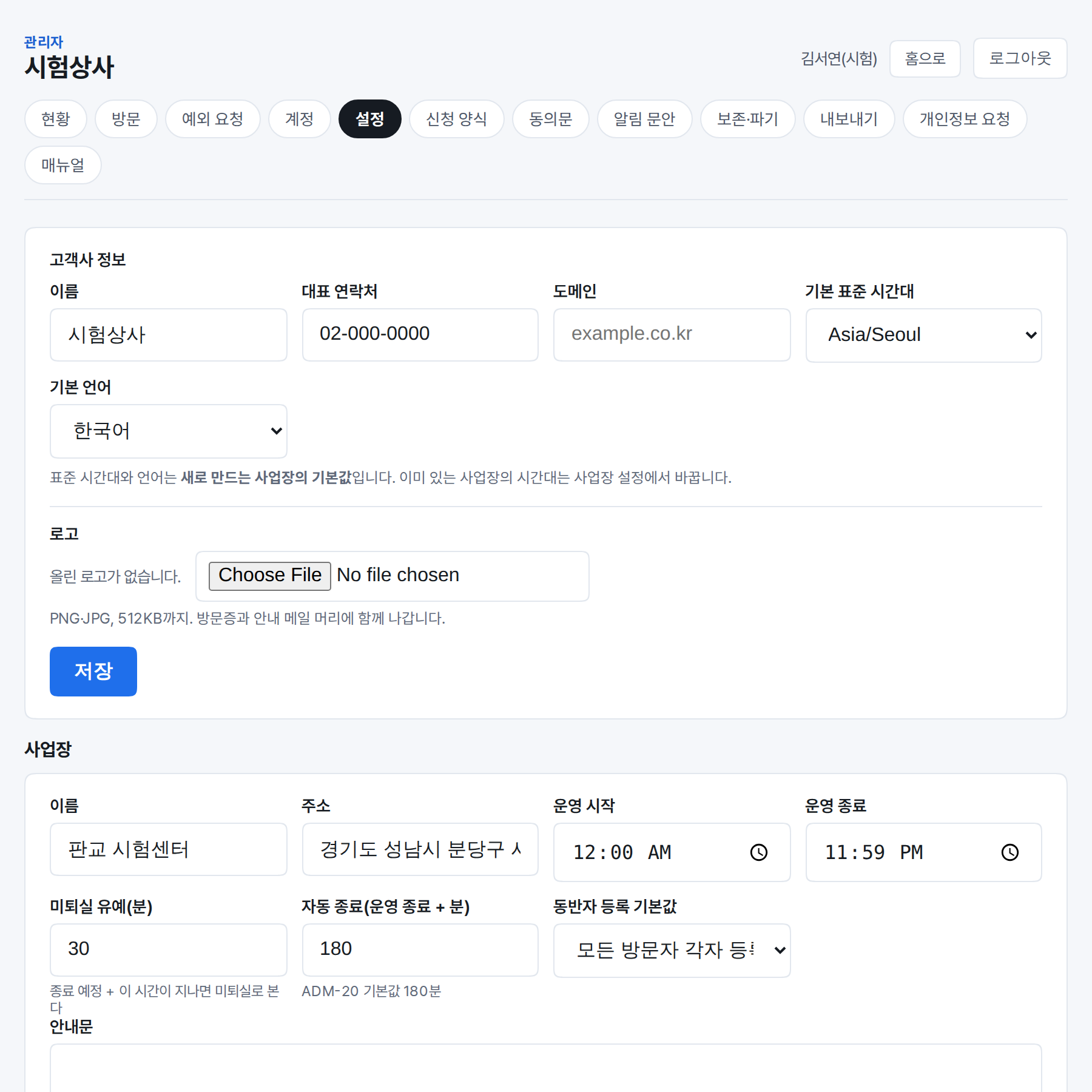Click the 홈으로 button

click(x=925, y=58)
